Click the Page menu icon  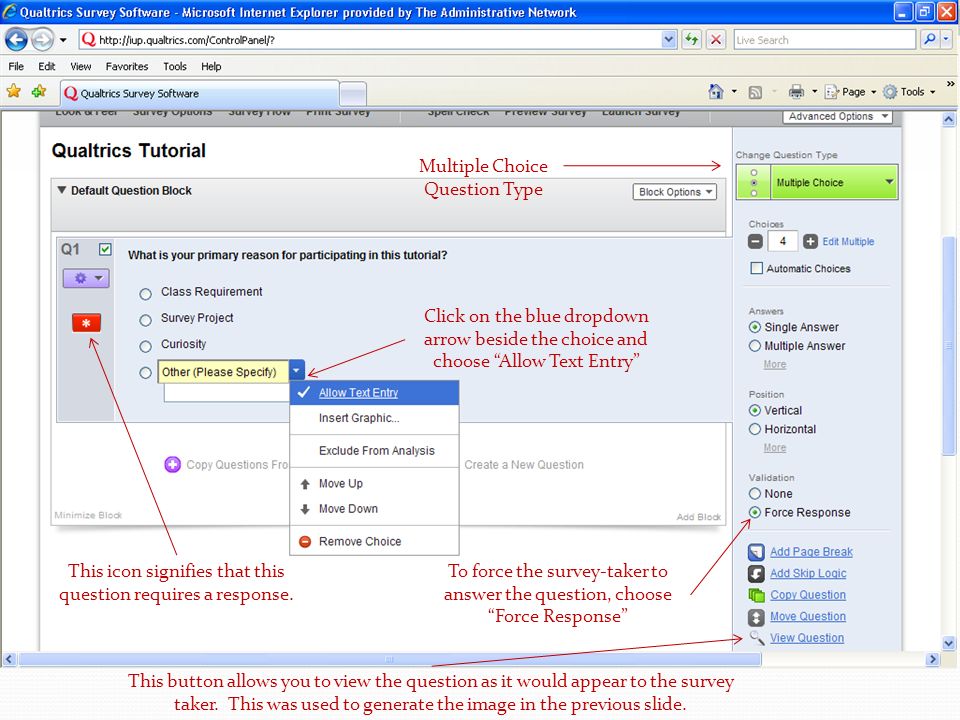[831, 92]
